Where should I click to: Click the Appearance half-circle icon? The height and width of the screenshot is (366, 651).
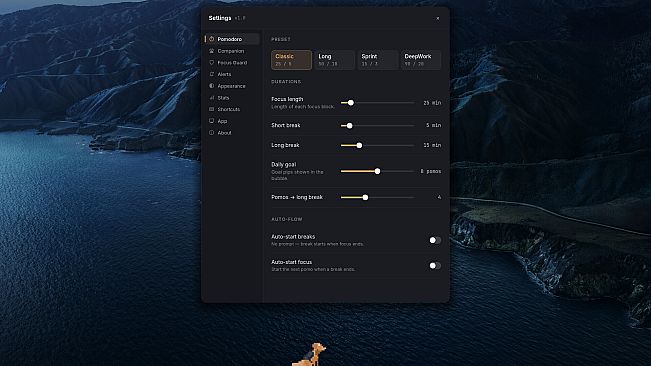click(211, 86)
